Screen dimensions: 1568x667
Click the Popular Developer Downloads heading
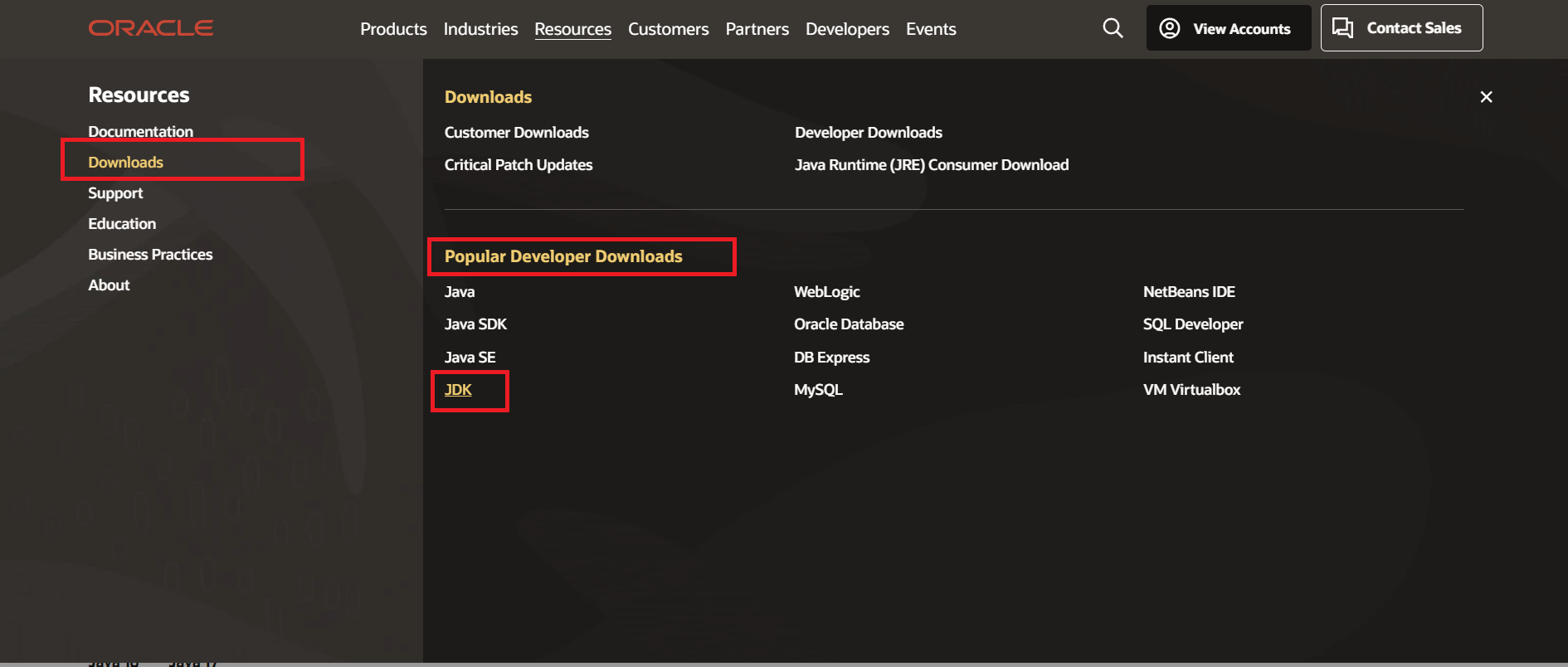[x=563, y=256]
